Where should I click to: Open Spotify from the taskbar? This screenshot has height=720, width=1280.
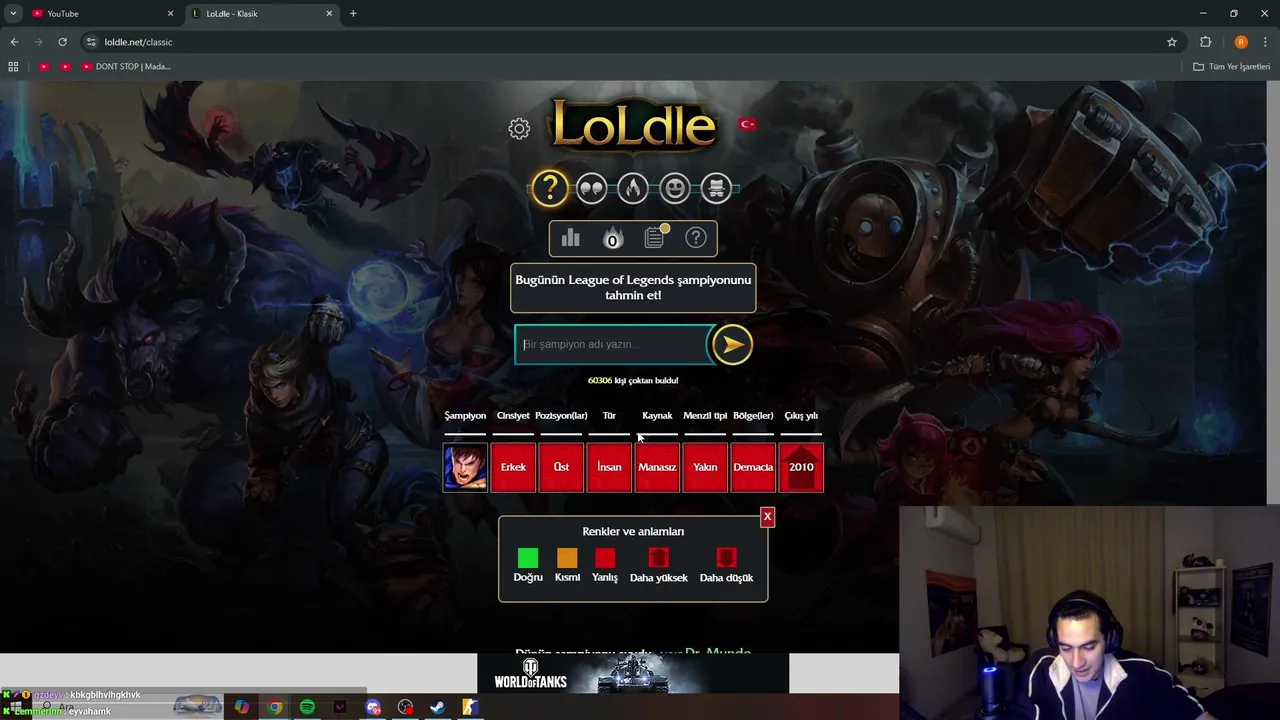[x=307, y=707]
